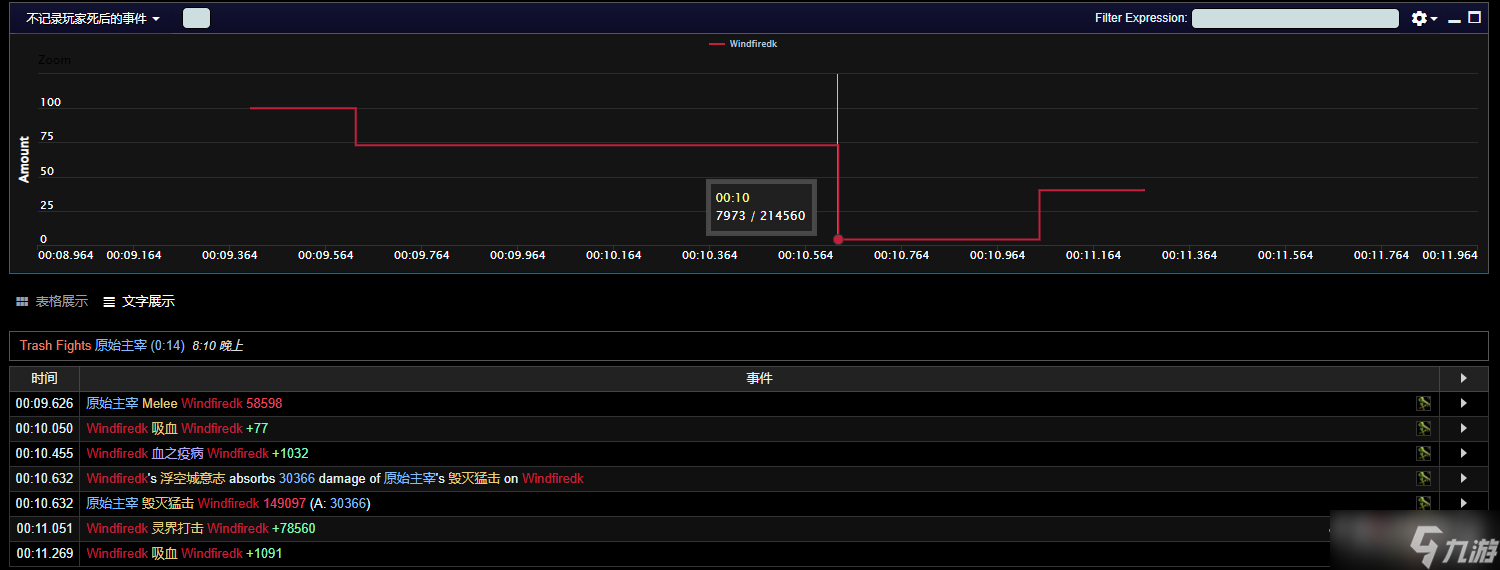Screen dimensions: 1500x570
Task: Open the Melee ability link
Action: (160, 403)
